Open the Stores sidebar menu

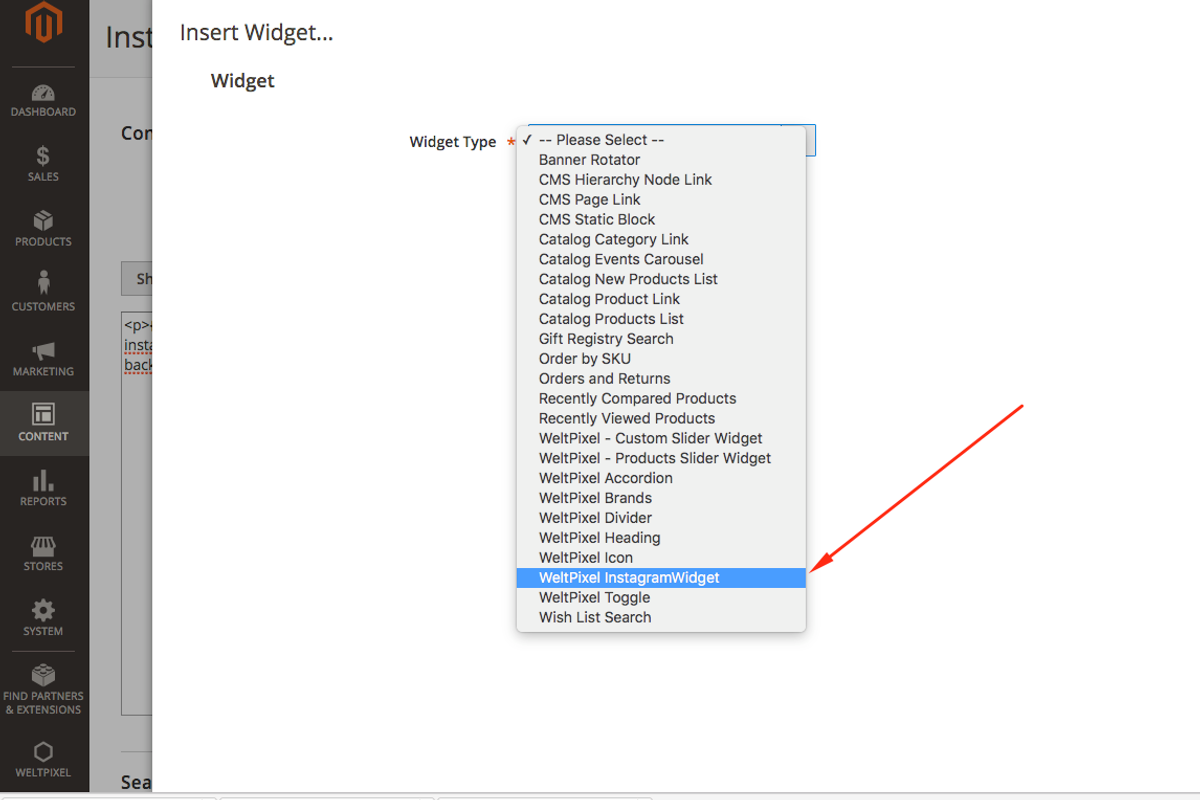point(44,554)
